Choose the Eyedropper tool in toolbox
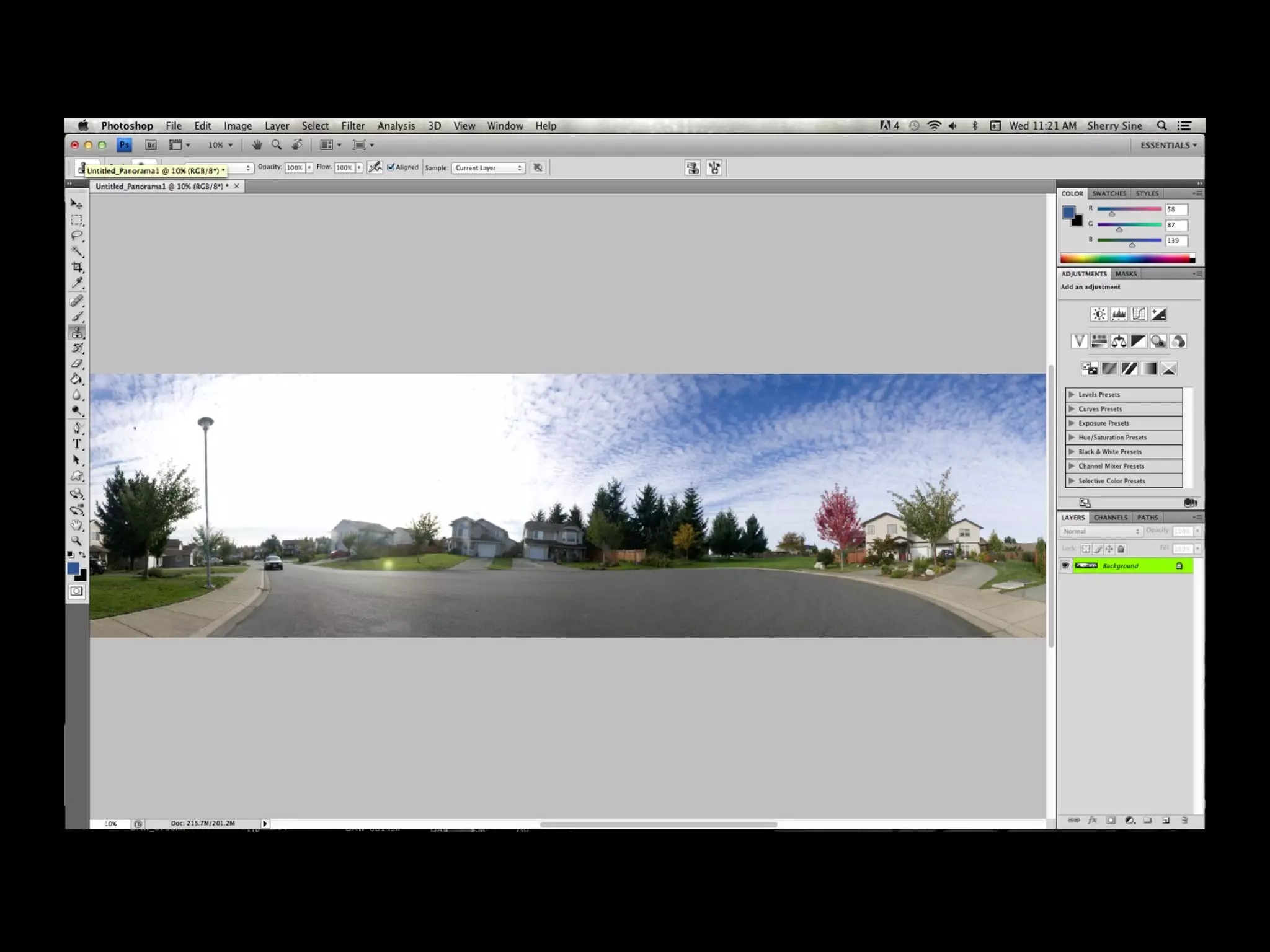This screenshot has height=952, width=1270. click(77, 283)
